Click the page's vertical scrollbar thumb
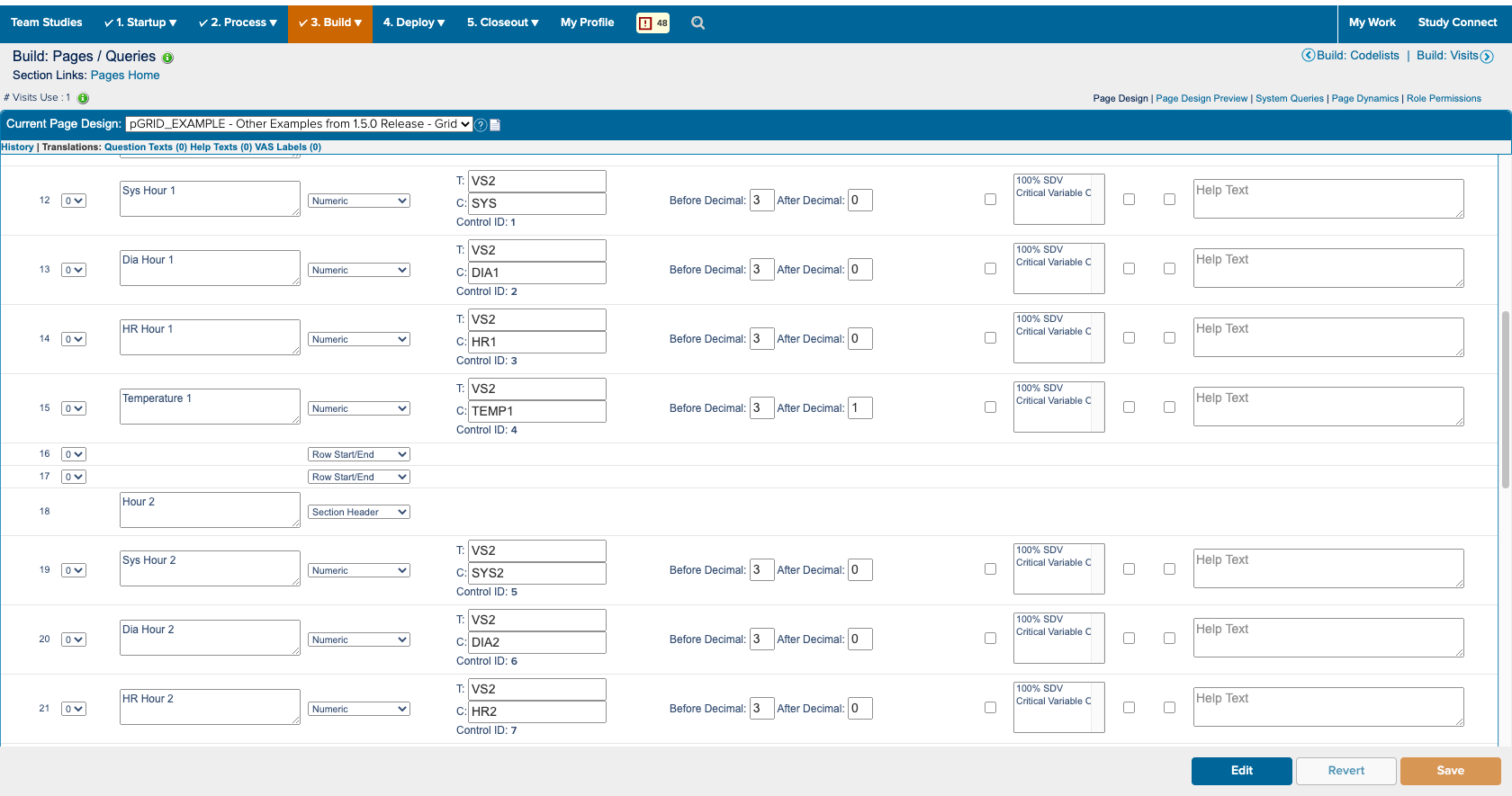This screenshot has width=1512, height=796. point(1505,399)
